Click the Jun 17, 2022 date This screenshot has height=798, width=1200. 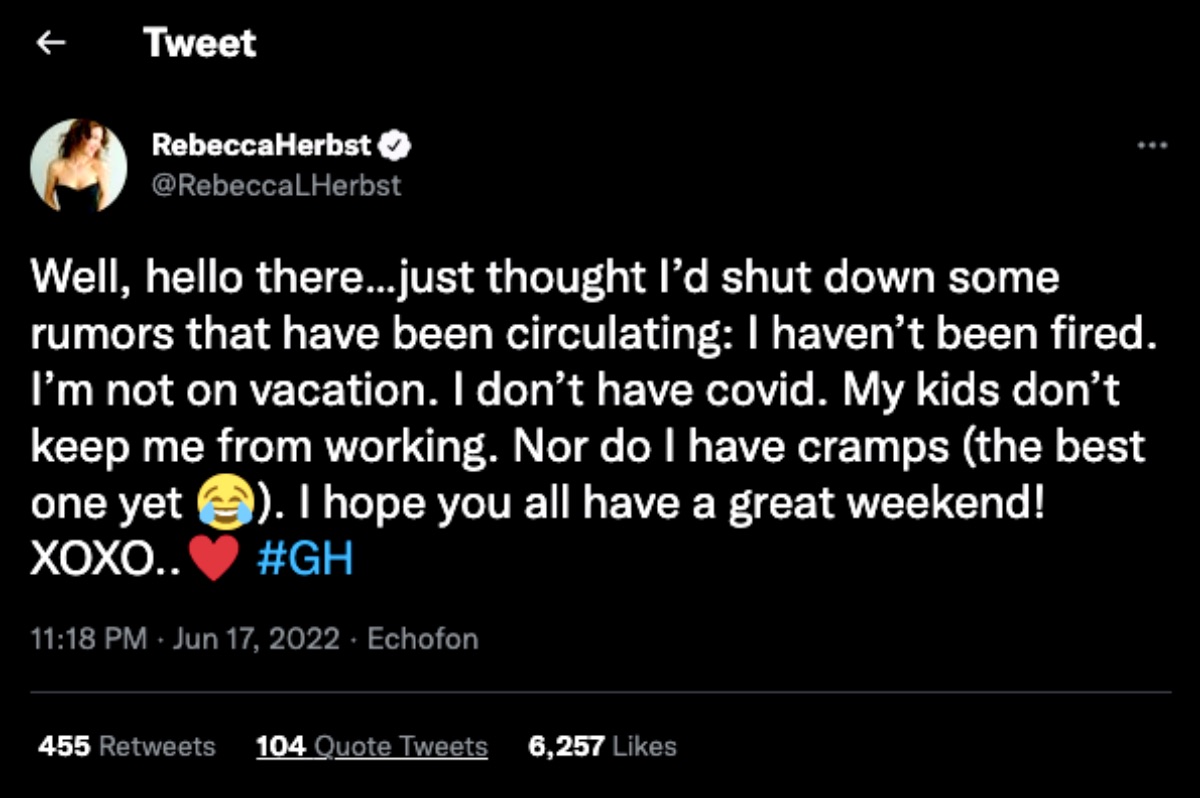256,639
